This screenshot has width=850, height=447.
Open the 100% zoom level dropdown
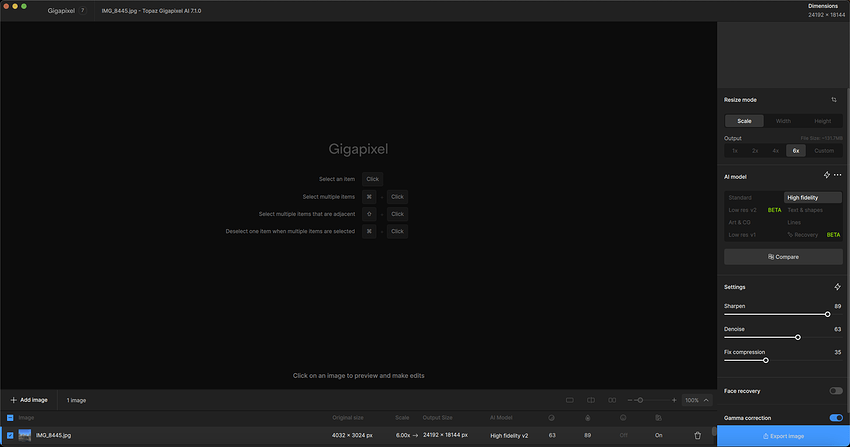697,400
